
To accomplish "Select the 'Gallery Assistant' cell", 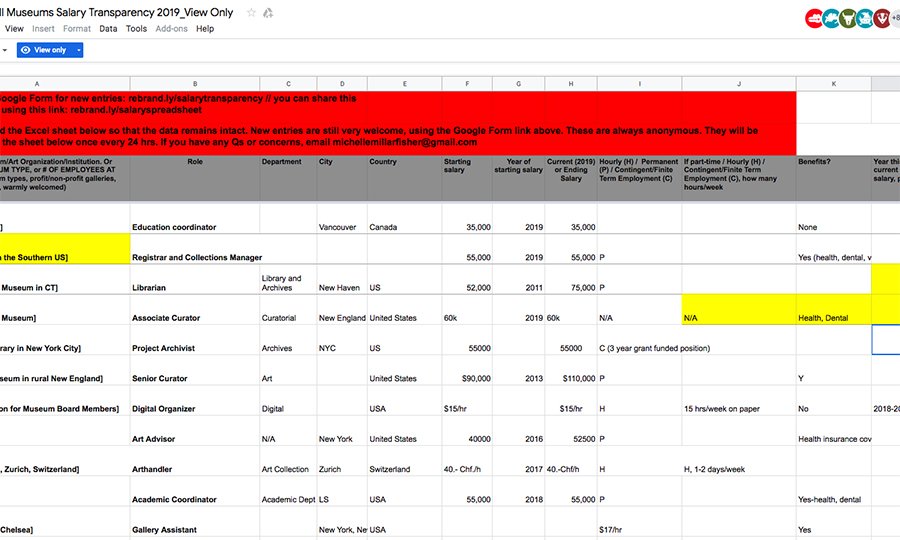I will point(195,522).
